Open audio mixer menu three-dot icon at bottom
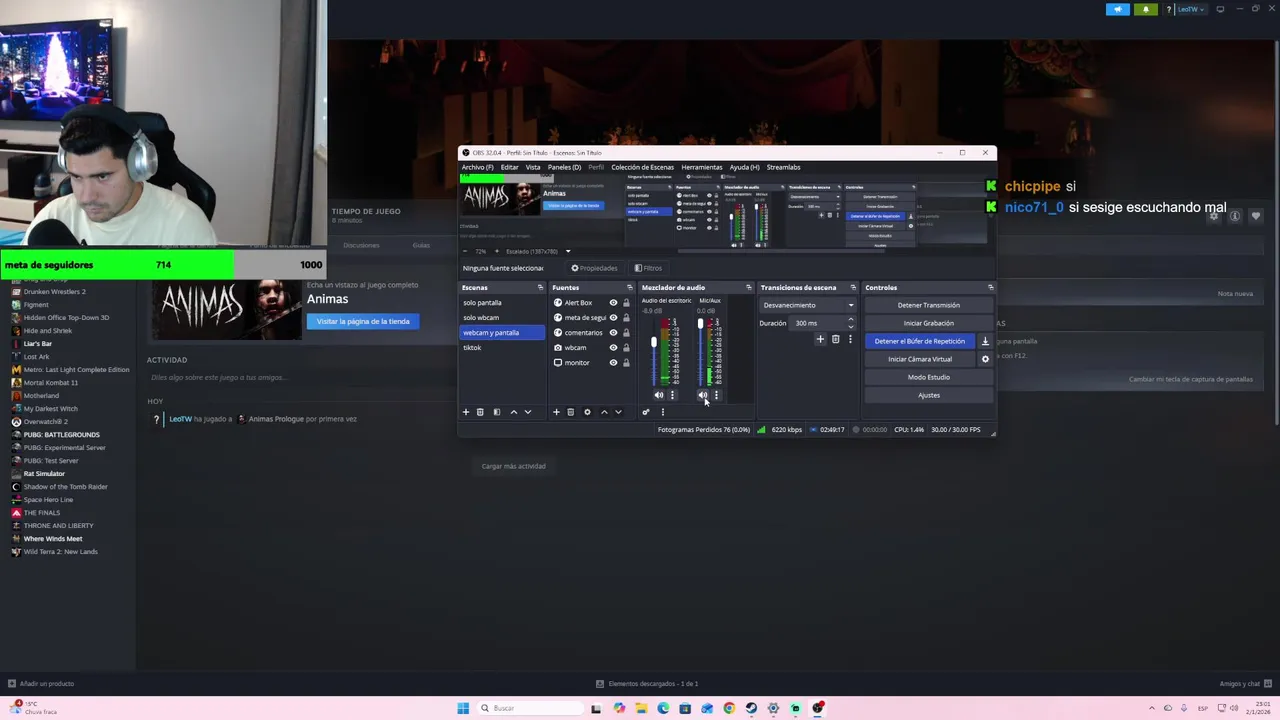The image size is (1280, 720). tap(662, 412)
